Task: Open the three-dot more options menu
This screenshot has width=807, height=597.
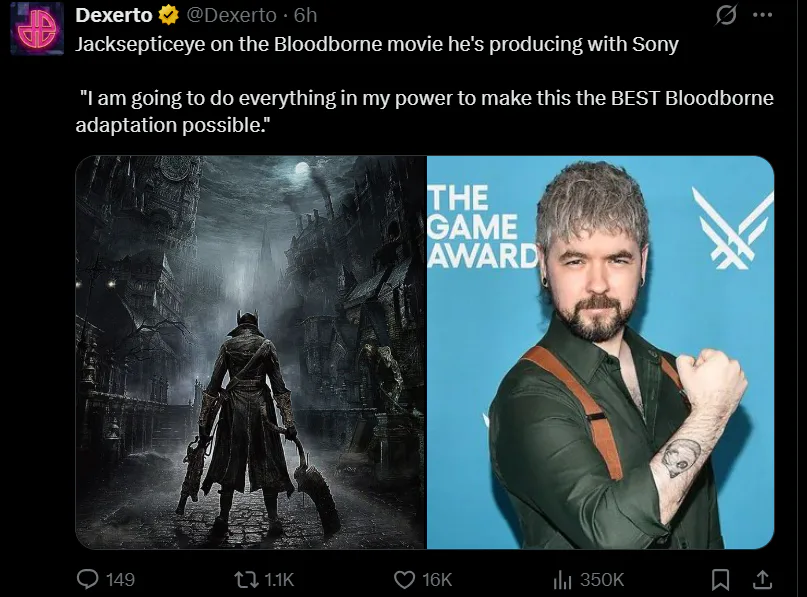Action: 762,15
